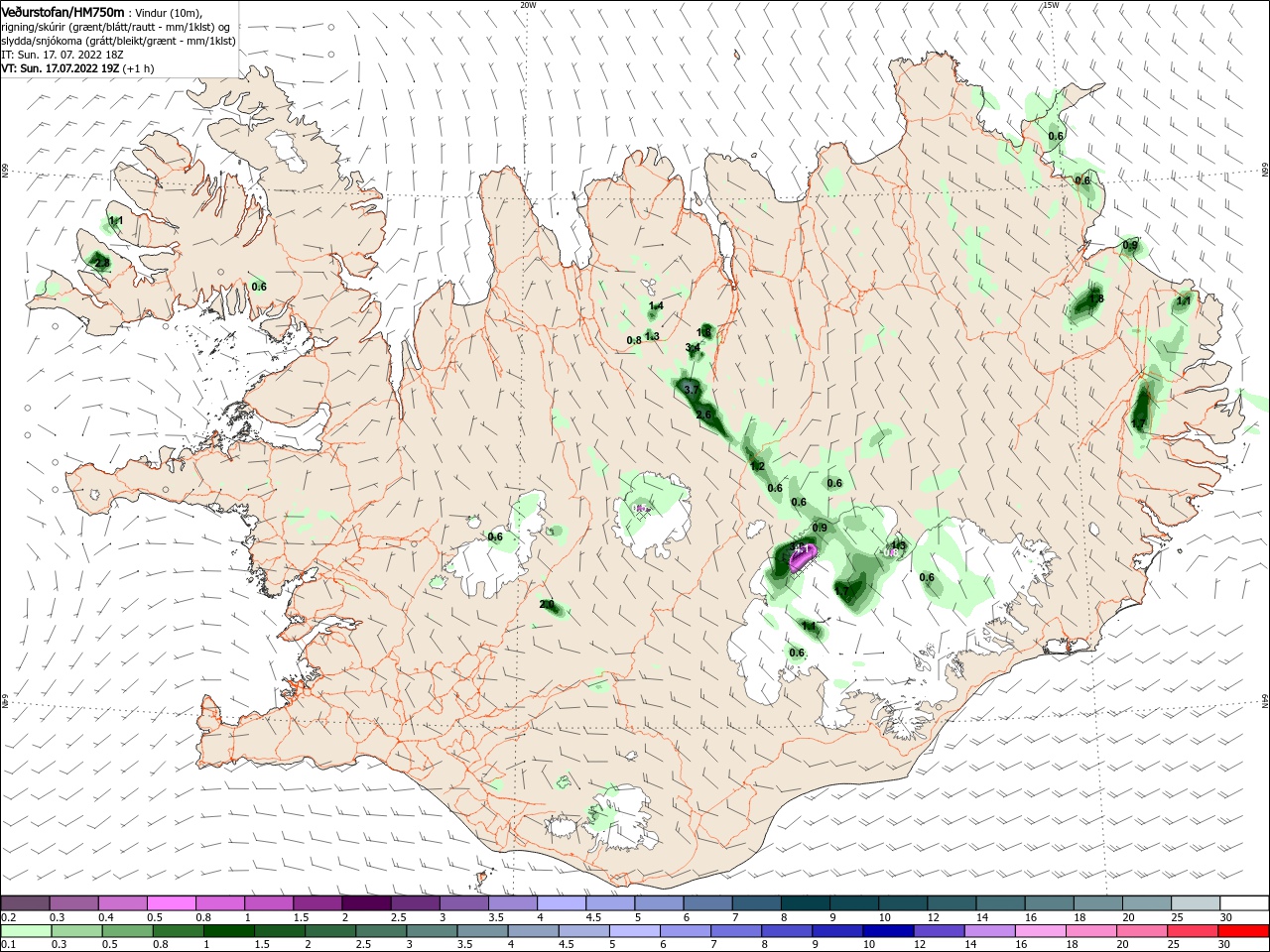
Task: Click the "20W" longitude label
Action: point(528,5)
